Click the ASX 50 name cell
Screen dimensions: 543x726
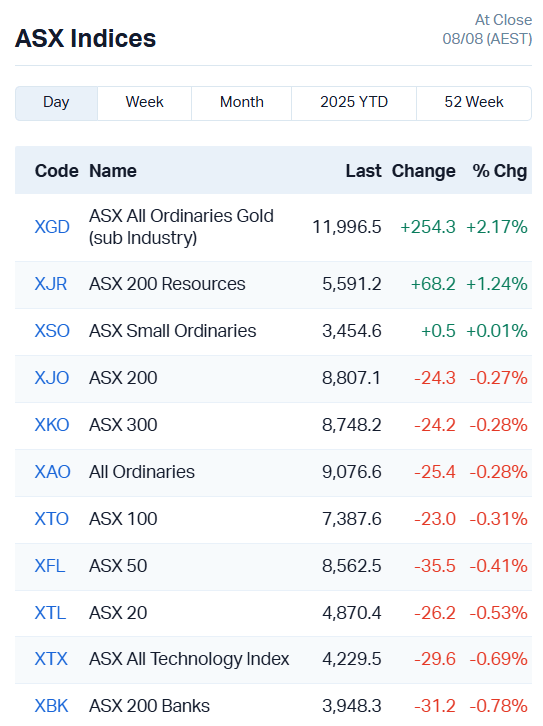pos(118,566)
